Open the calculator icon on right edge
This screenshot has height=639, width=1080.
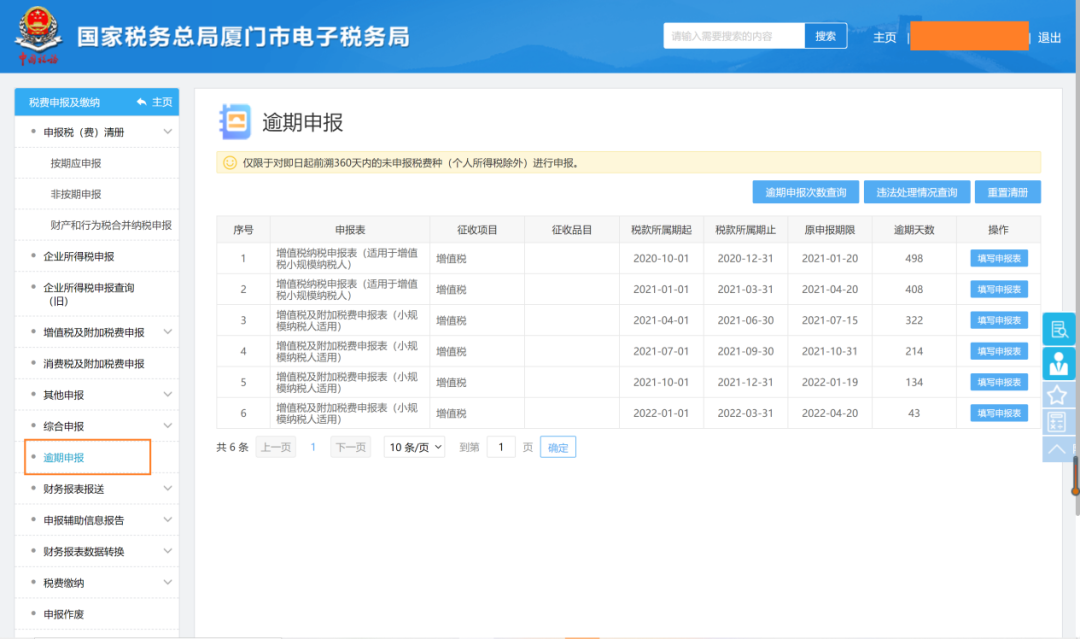coord(1057,421)
